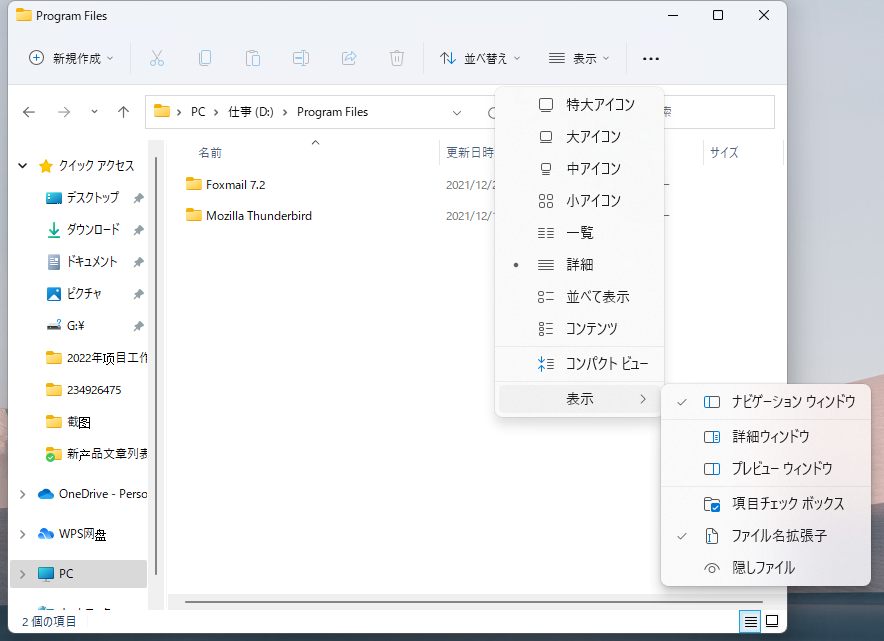Click the Copy icon on the toolbar

[204, 58]
